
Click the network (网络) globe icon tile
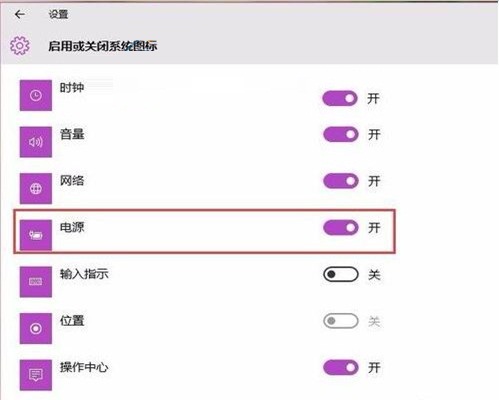[x=36, y=189]
